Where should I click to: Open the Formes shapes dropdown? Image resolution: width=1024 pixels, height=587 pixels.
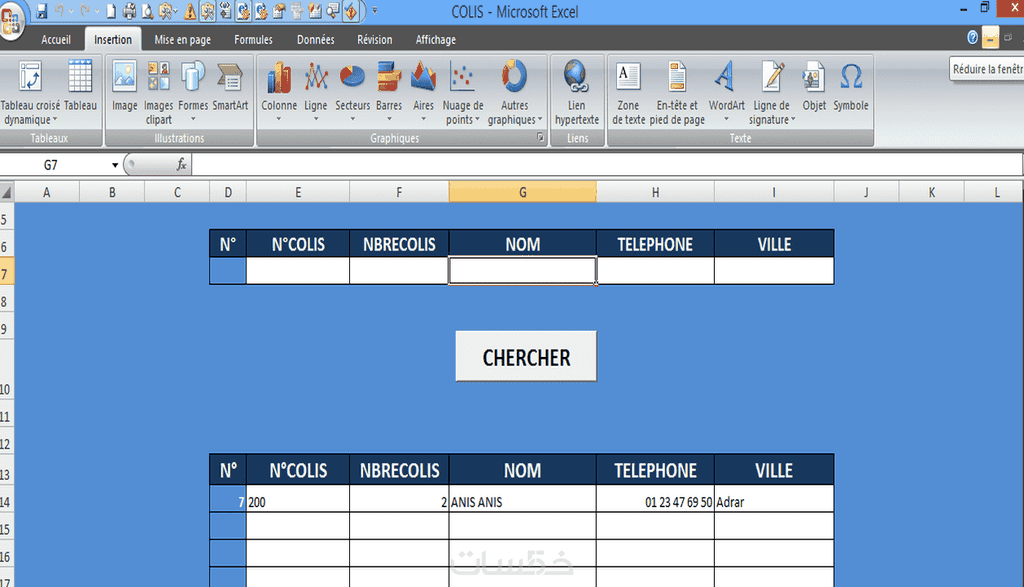pyautogui.click(x=193, y=92)
